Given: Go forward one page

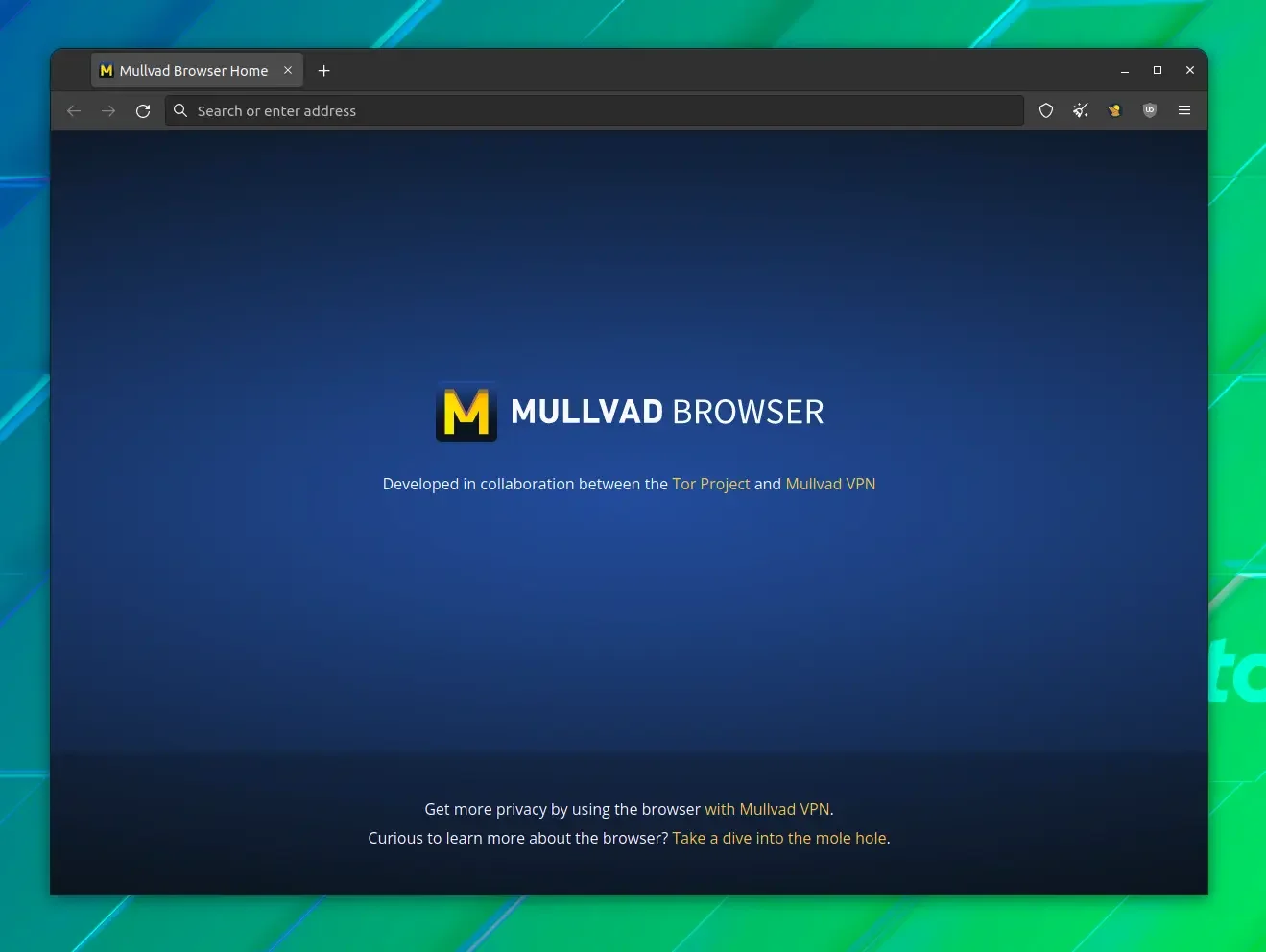Looking at the screenshot, I should coord(108,111).
